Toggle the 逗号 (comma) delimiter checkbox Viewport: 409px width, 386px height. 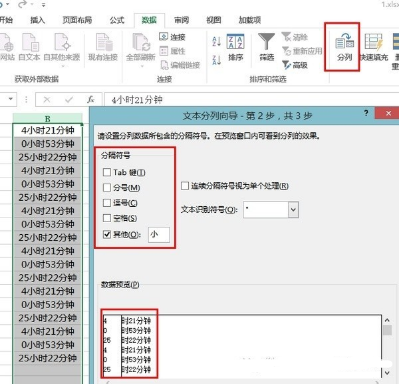click(x=107, y=203)
